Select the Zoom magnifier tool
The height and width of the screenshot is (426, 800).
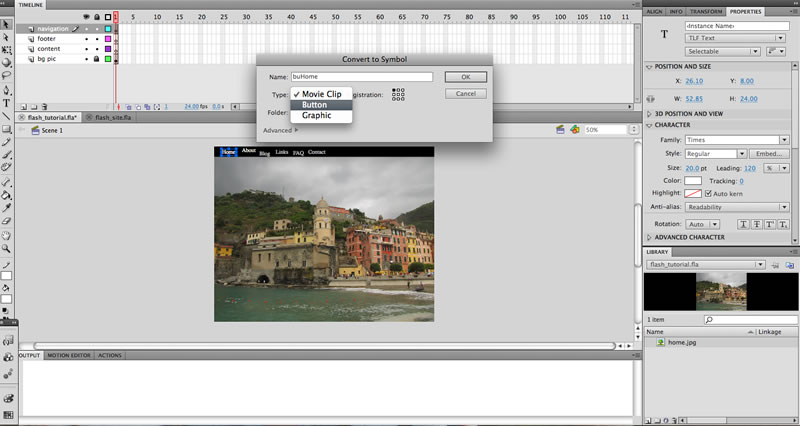(6, 249)
